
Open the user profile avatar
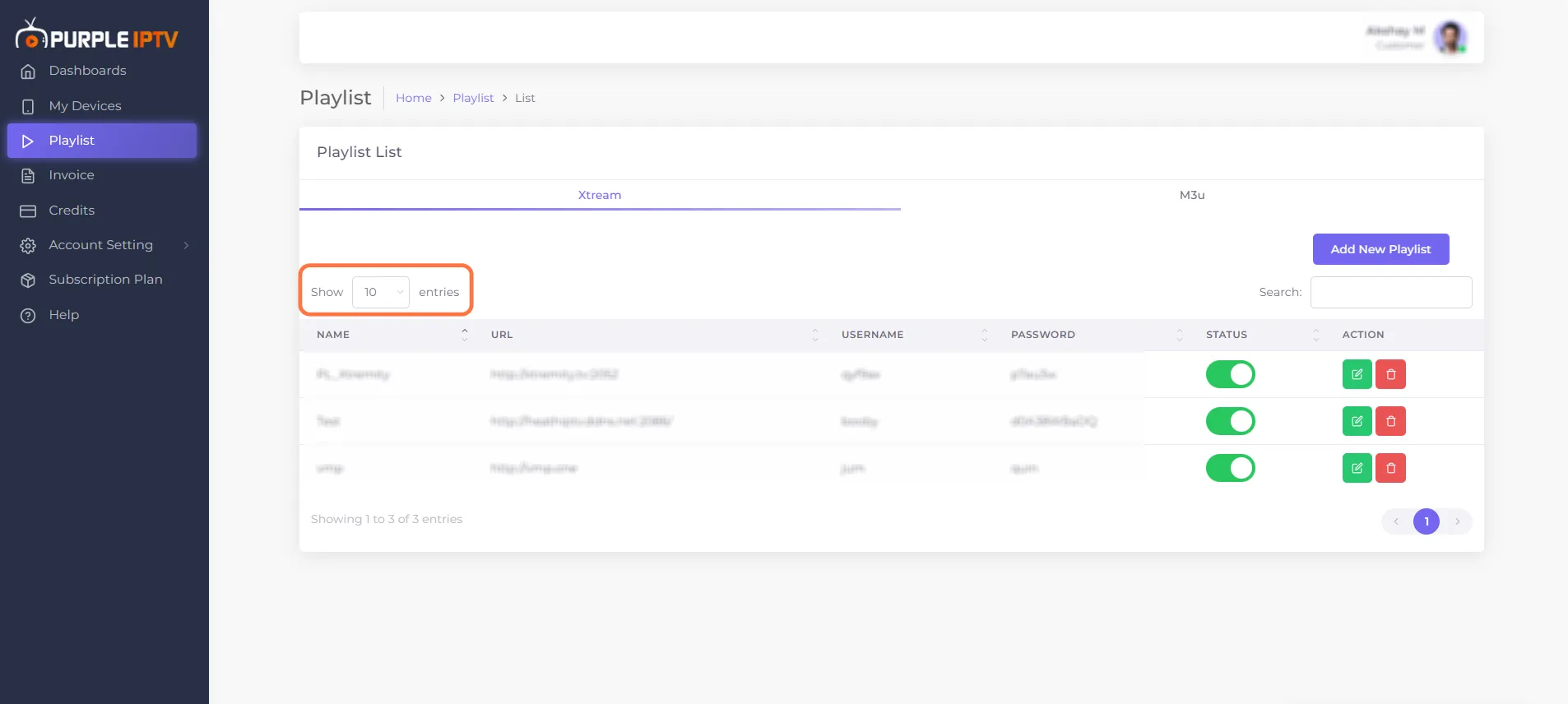1450,38
